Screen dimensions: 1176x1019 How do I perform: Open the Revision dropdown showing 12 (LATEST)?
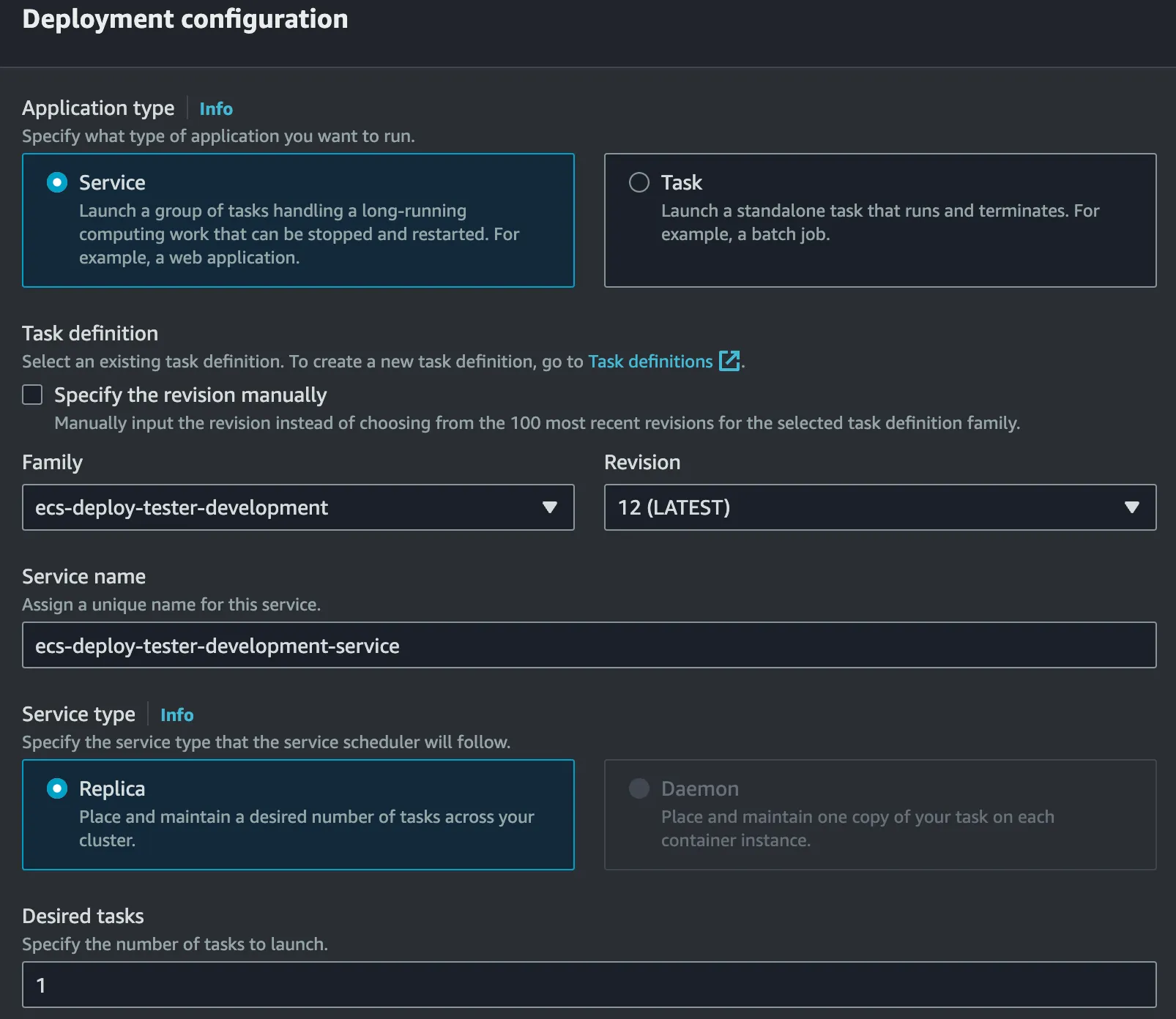(x=864, y=507)
